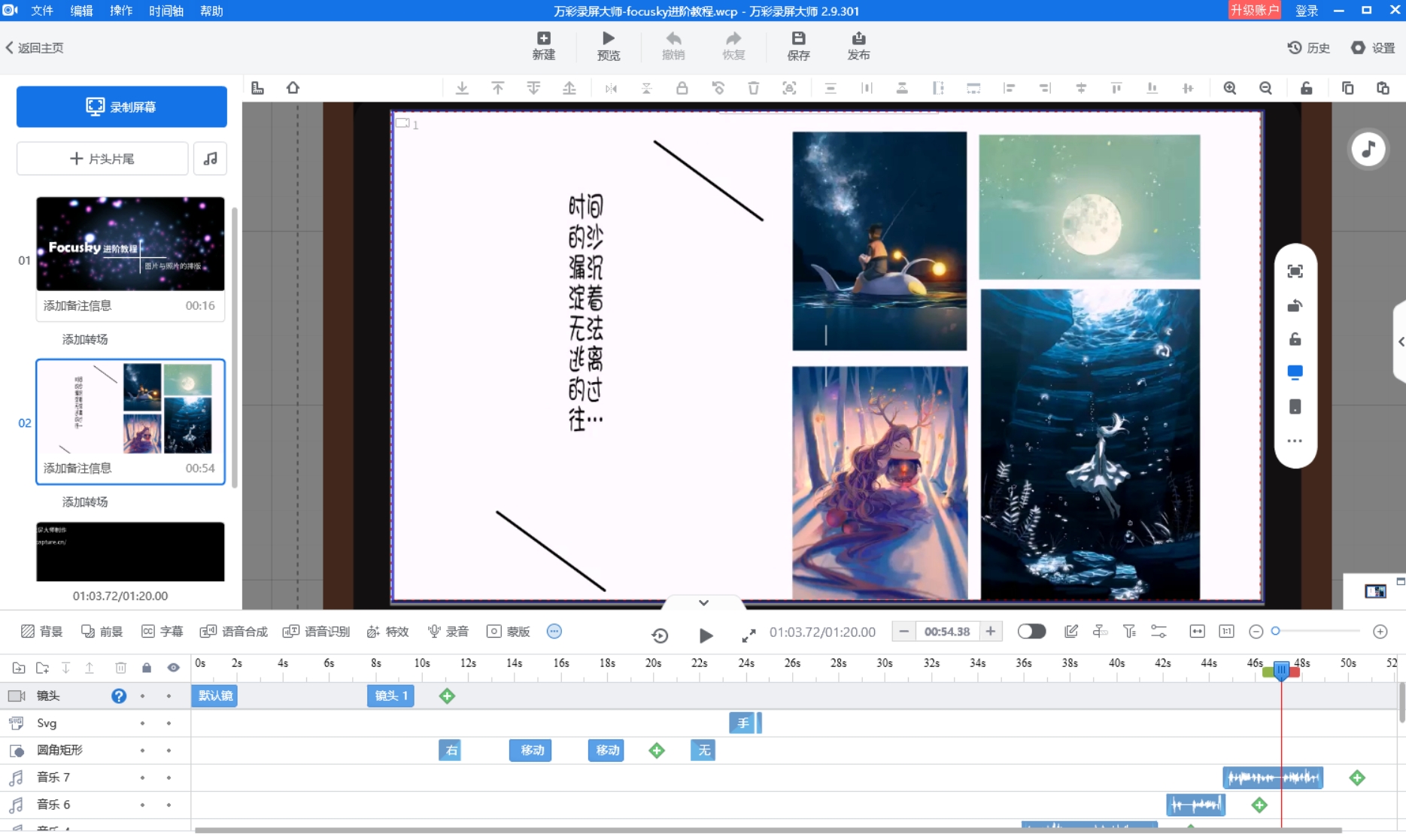Open the 历史 history panel
This screenshot has height=840, width=1406.
coord(1308,47)
